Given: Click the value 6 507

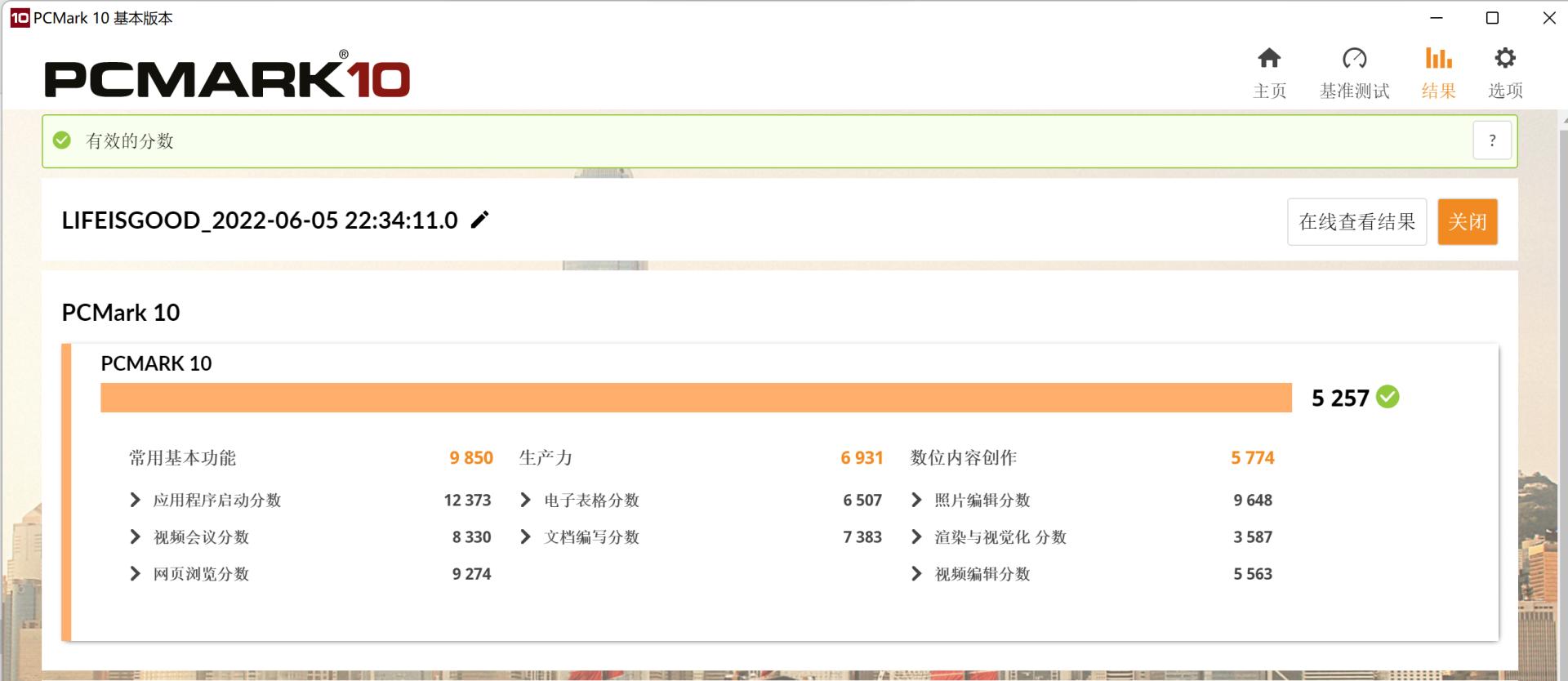Looking at the screenshot, I should point(862,500).
